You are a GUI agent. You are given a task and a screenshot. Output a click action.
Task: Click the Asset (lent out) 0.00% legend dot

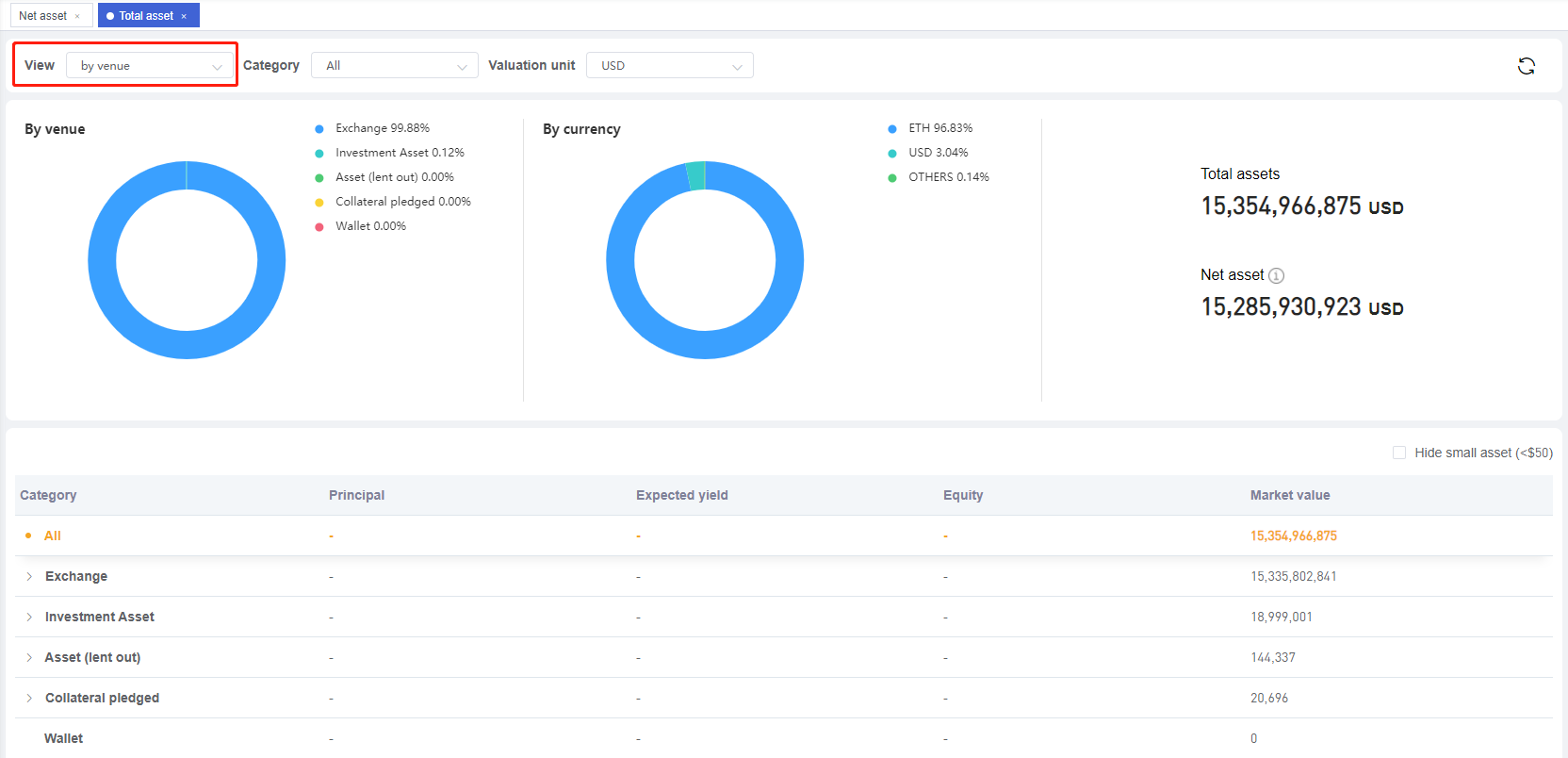(319, 178)
